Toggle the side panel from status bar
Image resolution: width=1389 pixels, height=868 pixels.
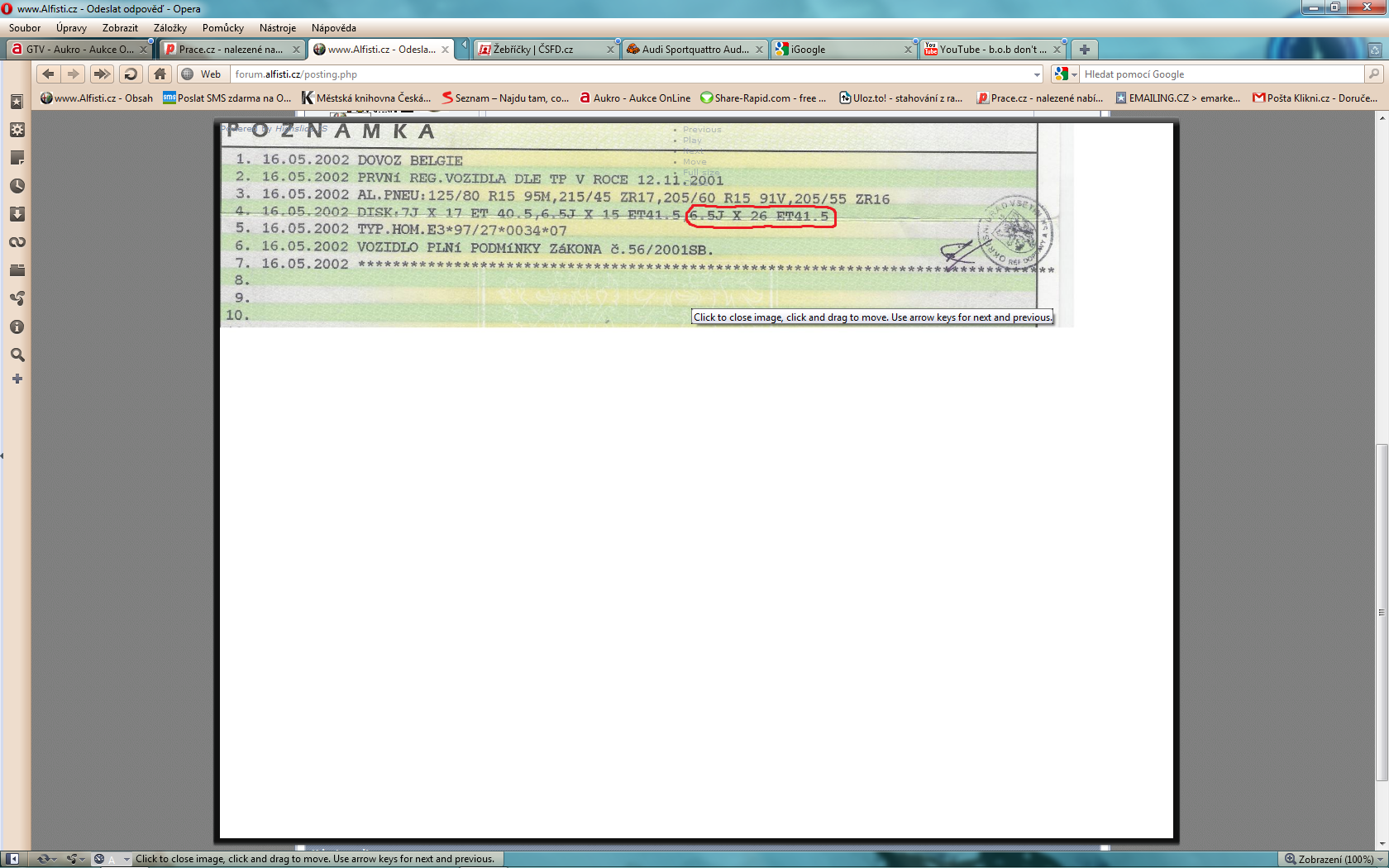coord(12,859)
